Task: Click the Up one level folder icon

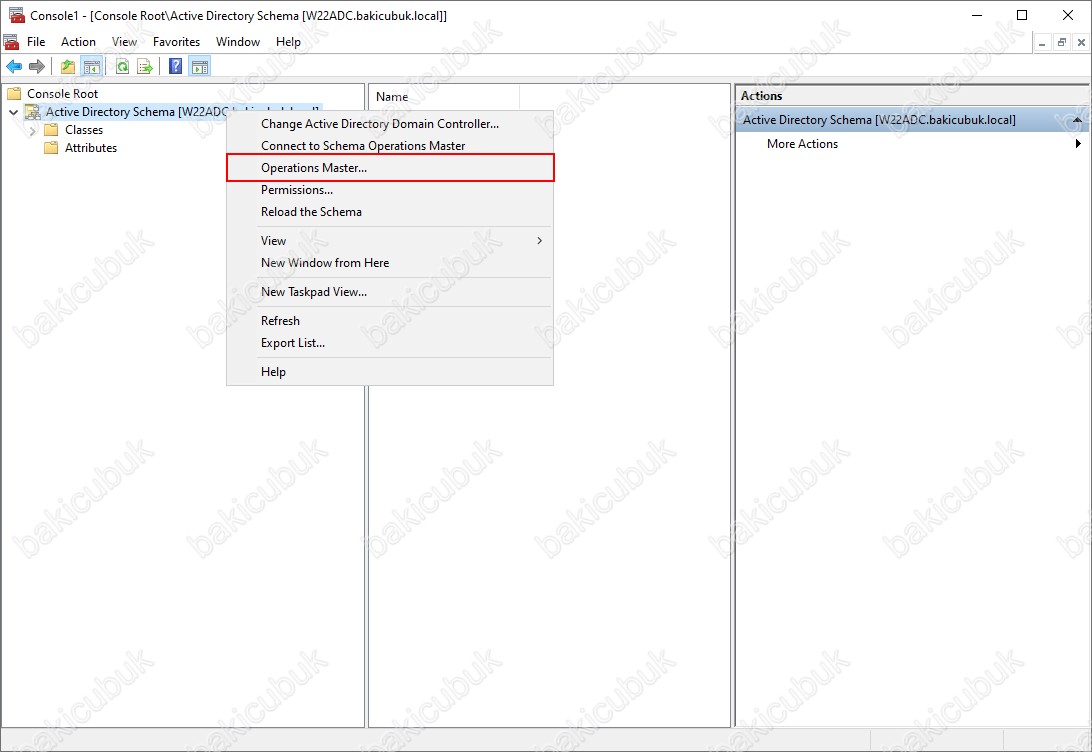Action: (x=68, y=67)
